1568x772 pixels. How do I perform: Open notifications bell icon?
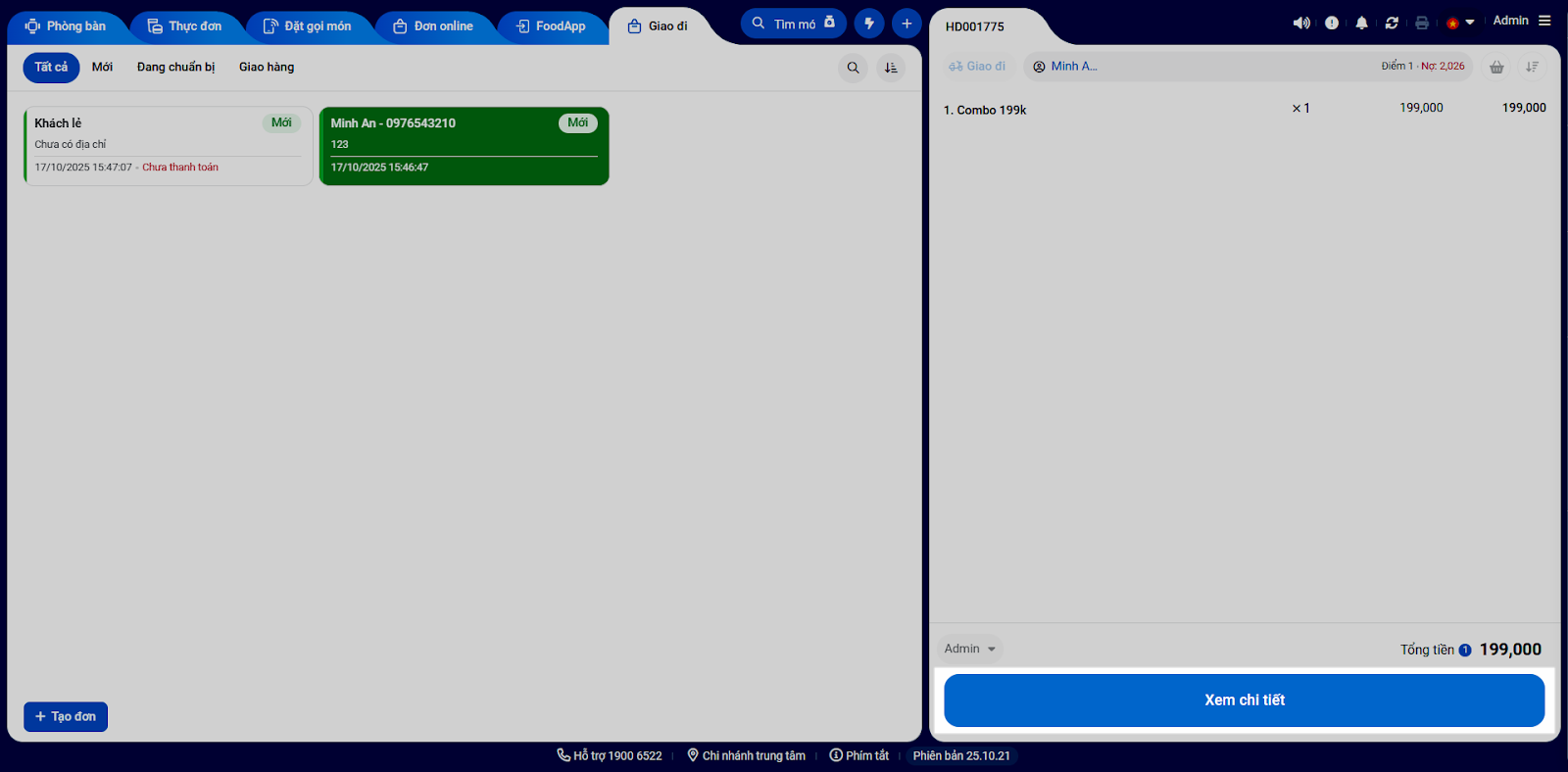(x=1361, y=23)
